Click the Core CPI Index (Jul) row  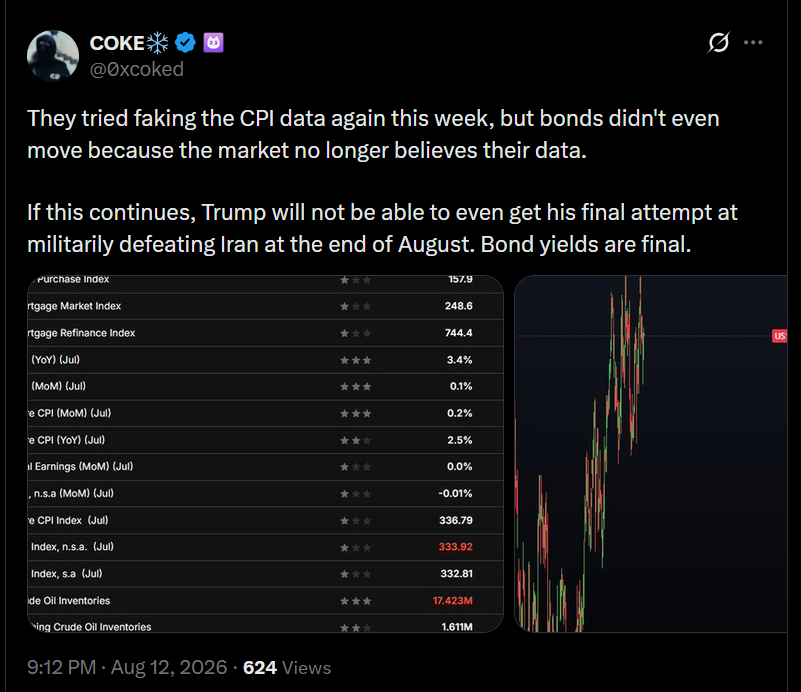tap(265, 520)
